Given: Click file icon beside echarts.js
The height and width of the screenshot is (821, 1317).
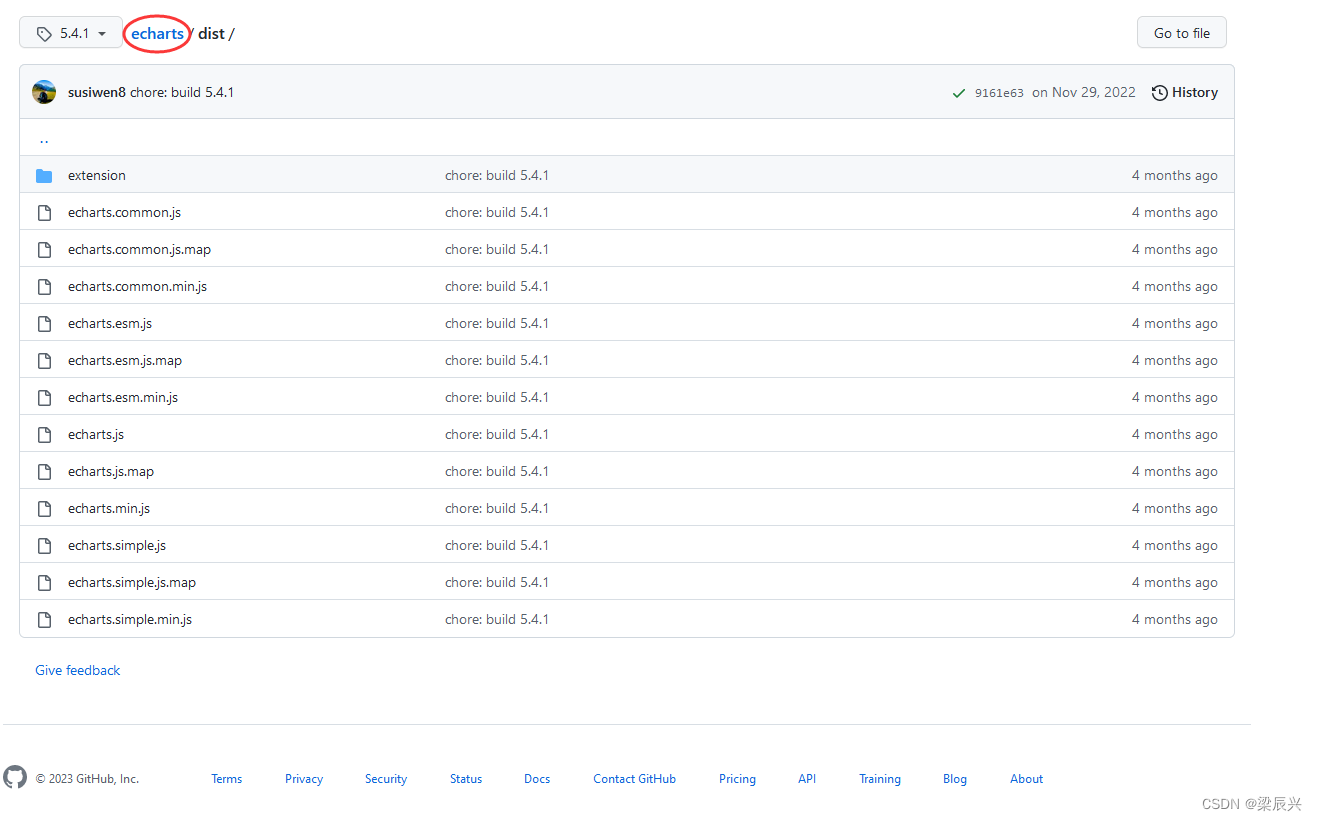Looking at the screenshot, I should pos(44,434).
